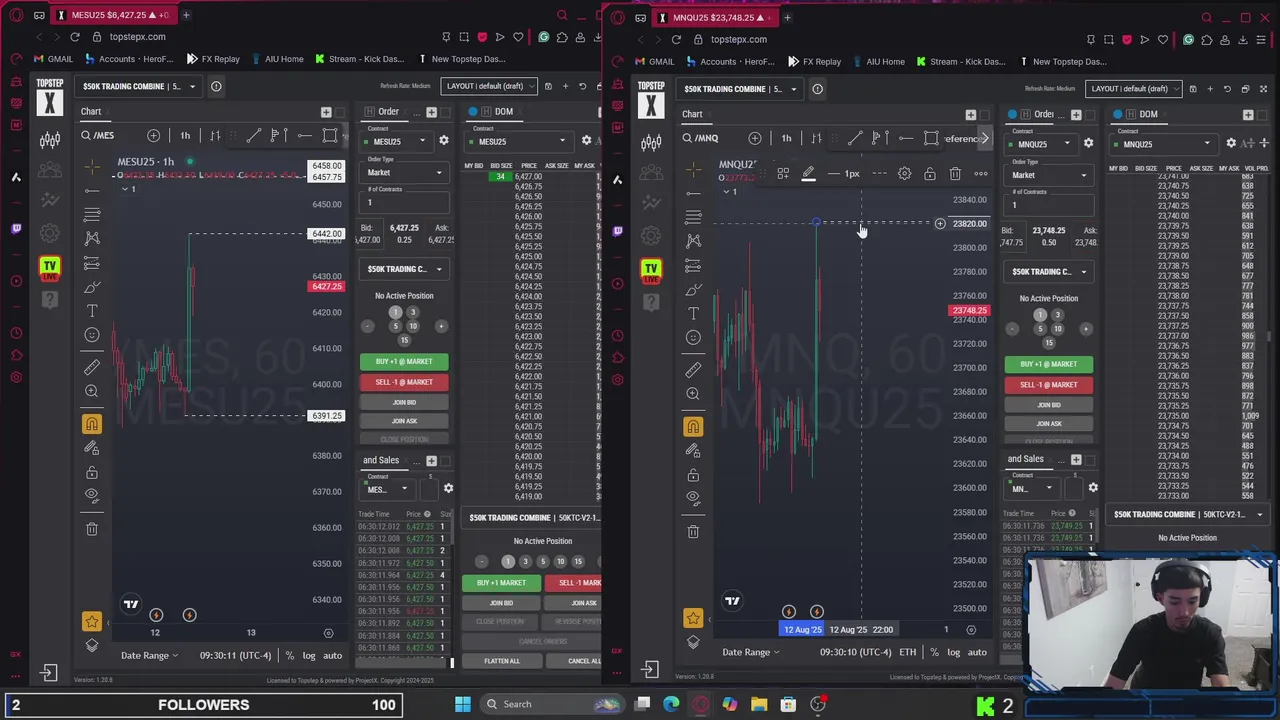Choose the XABCD pattern tool in MES chart

click(x=92, y=238)
